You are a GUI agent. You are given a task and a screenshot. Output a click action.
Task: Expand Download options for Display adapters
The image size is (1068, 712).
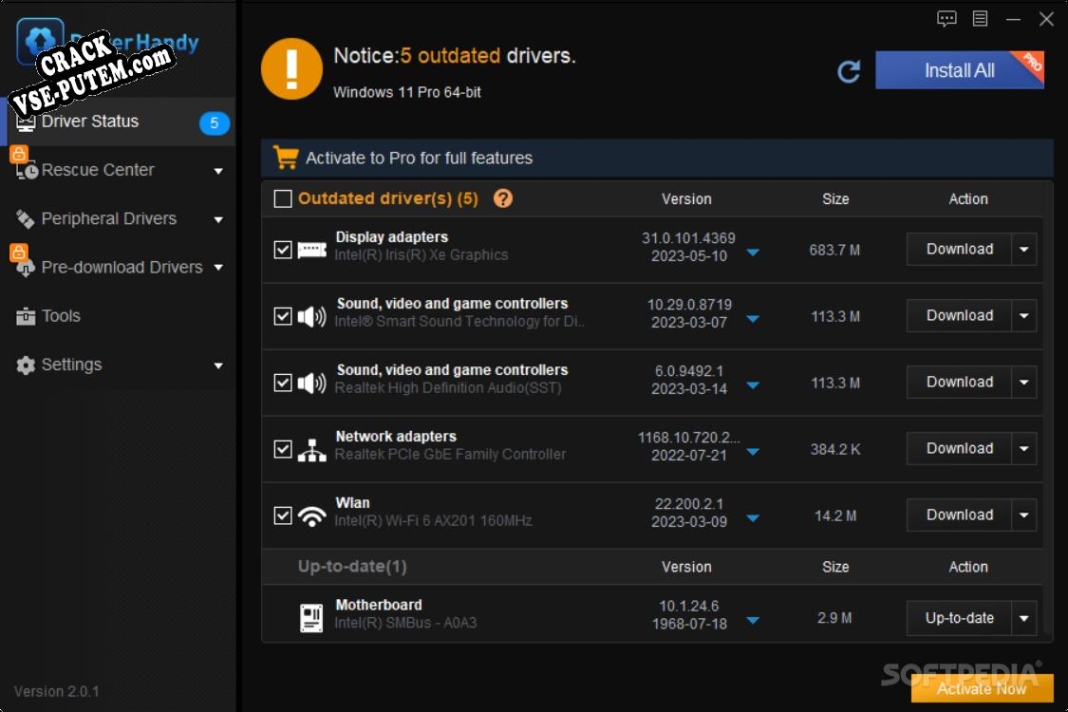(x=1024, y=250)
